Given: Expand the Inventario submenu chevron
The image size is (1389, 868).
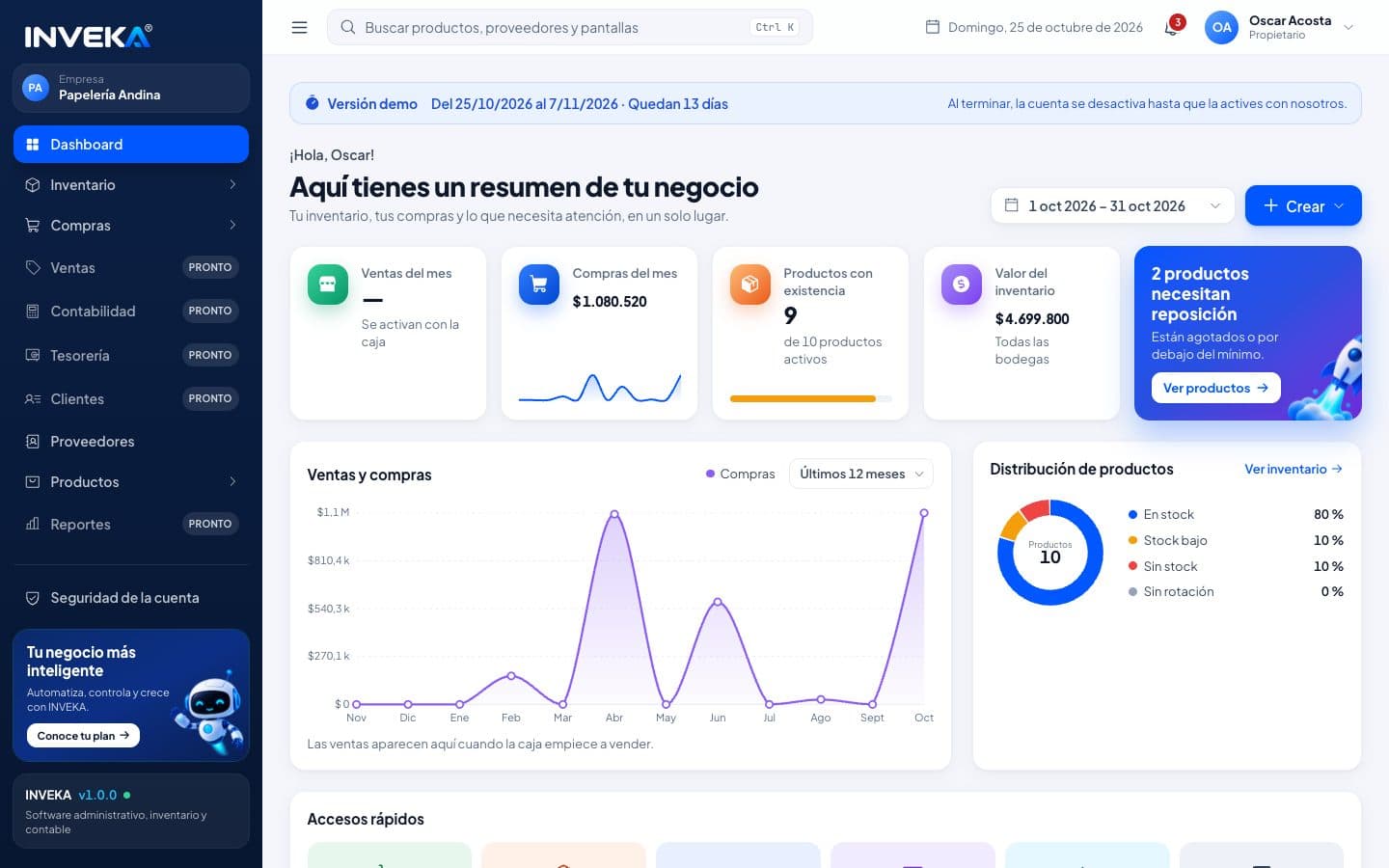Looking at the screenshot, I should click(x=232, y=184).
